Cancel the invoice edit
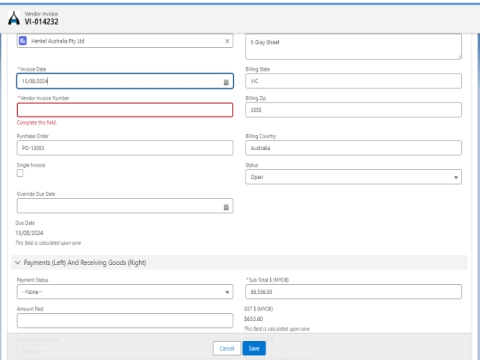This screenshot has height=360, width=480. pos(227,348)
